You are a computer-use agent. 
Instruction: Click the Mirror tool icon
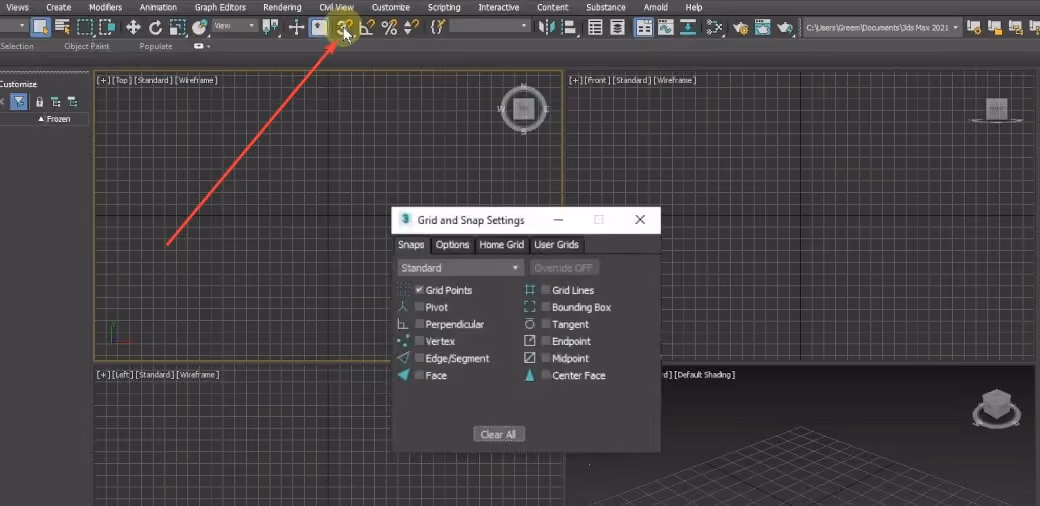click(x=547, y=27)
